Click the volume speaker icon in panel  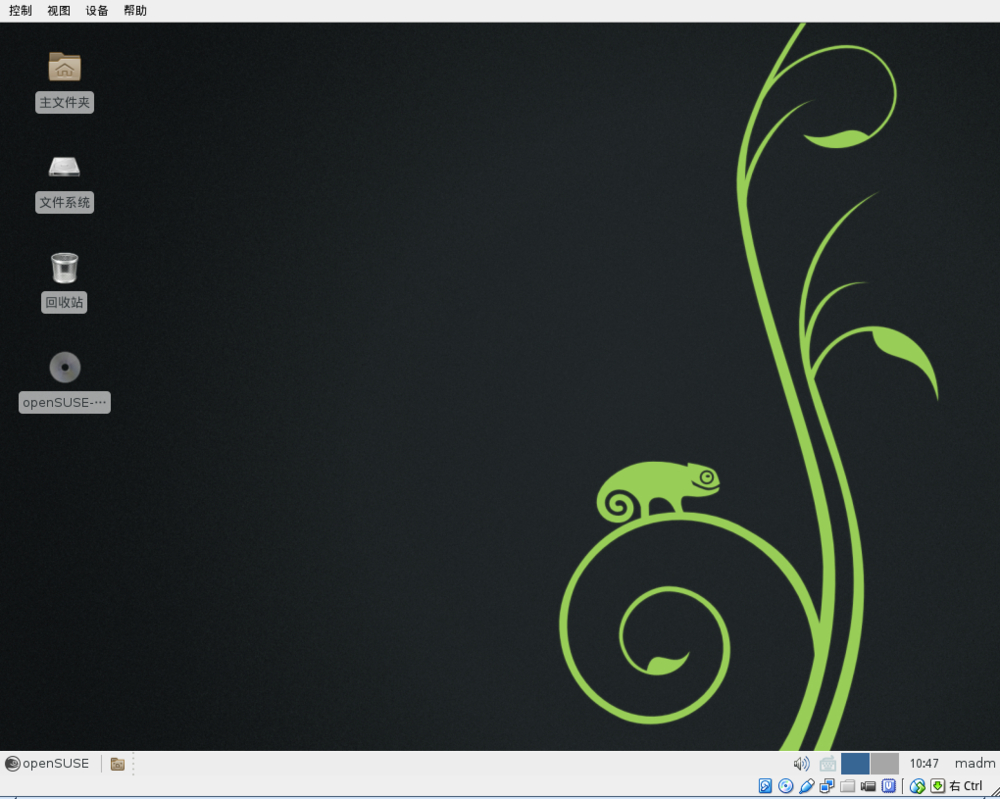coord(801,763)
